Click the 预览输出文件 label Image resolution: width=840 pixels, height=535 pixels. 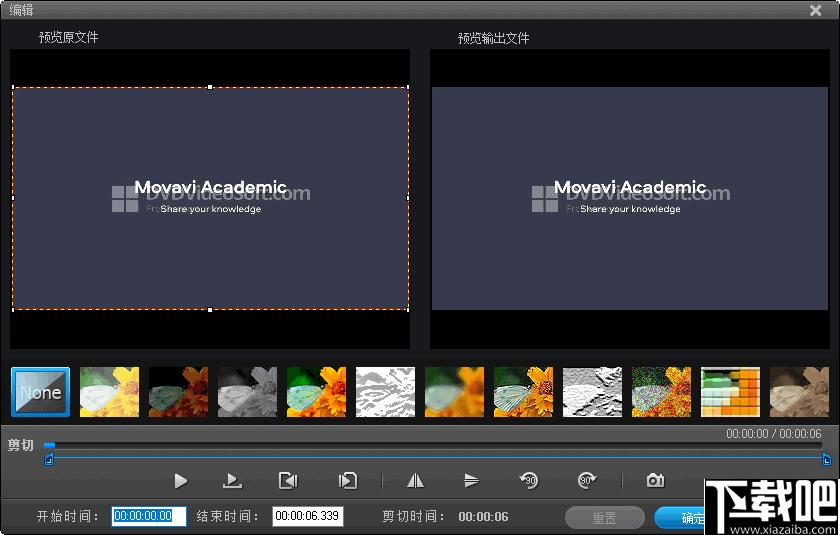pyautogui.click(x=493, y=38)
